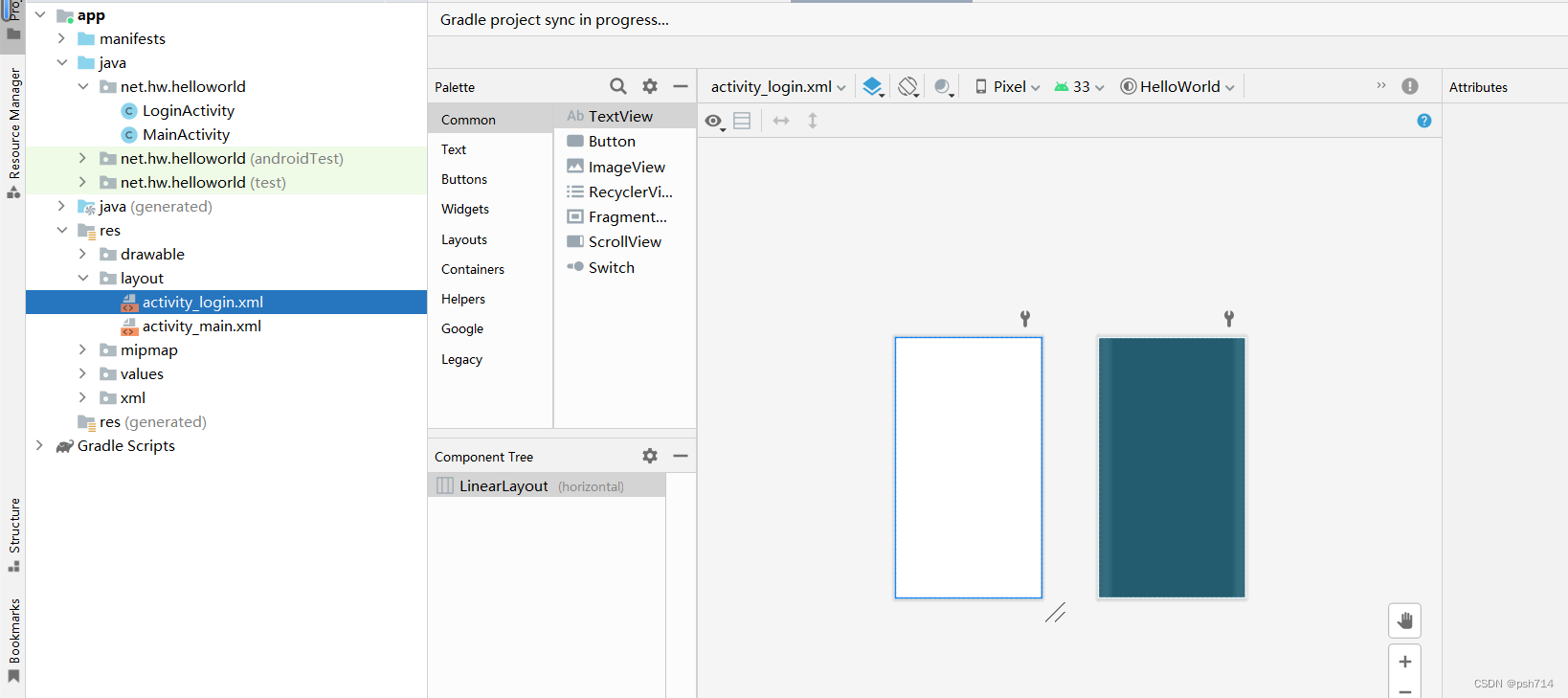Select the white design preview surface
This screenshot has height=698, width=1568.
(x=969, y=467)
